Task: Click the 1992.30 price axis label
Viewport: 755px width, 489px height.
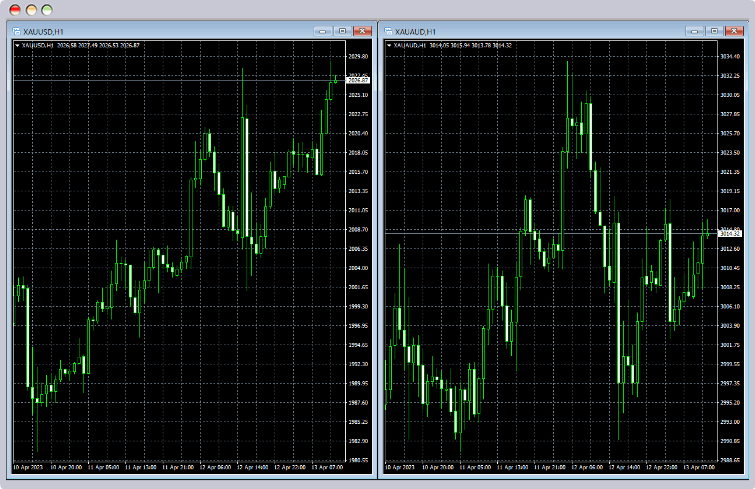Action: (358, 364)
